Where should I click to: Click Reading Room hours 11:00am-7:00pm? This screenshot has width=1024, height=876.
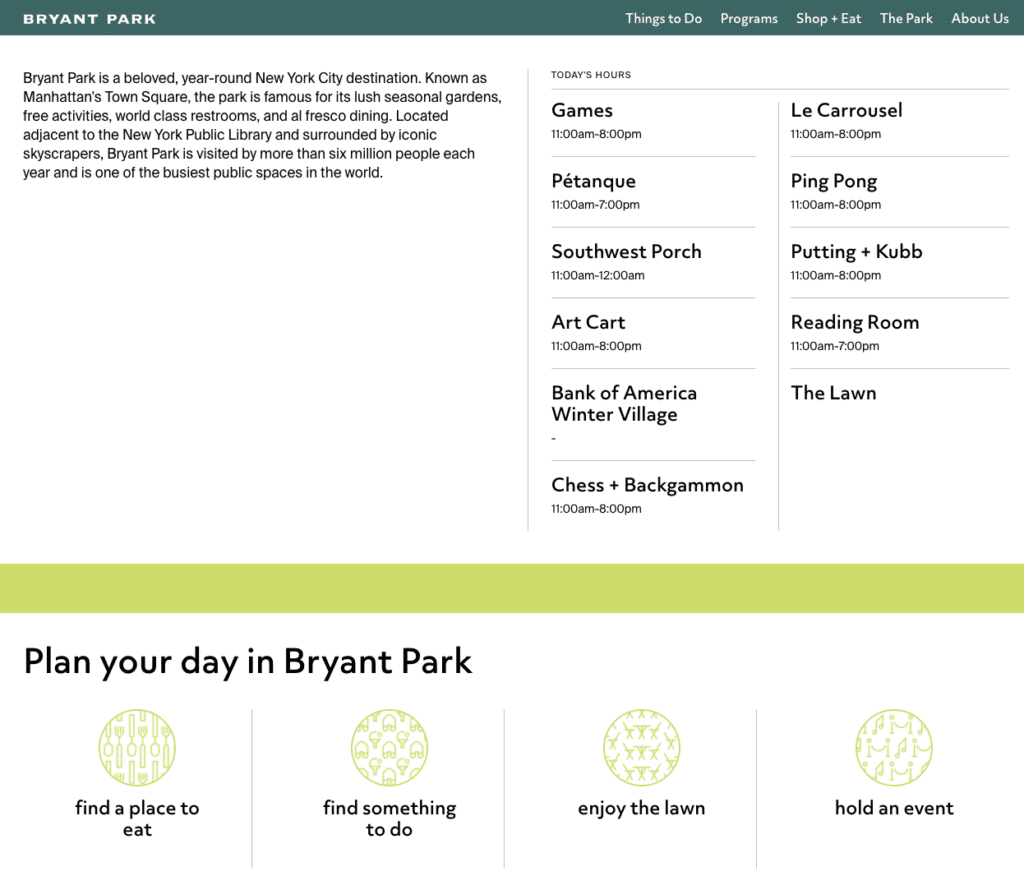click(835, 346)
